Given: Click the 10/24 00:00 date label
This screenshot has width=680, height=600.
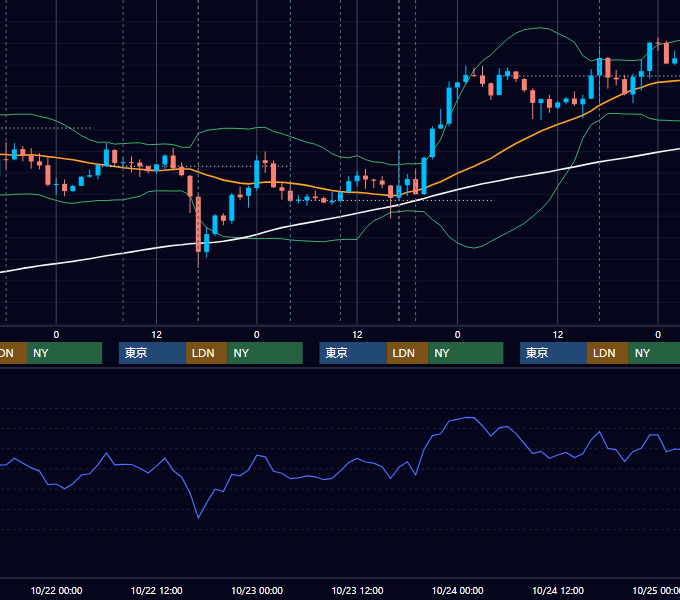Looking at the screenshot, I should point(458,590).
